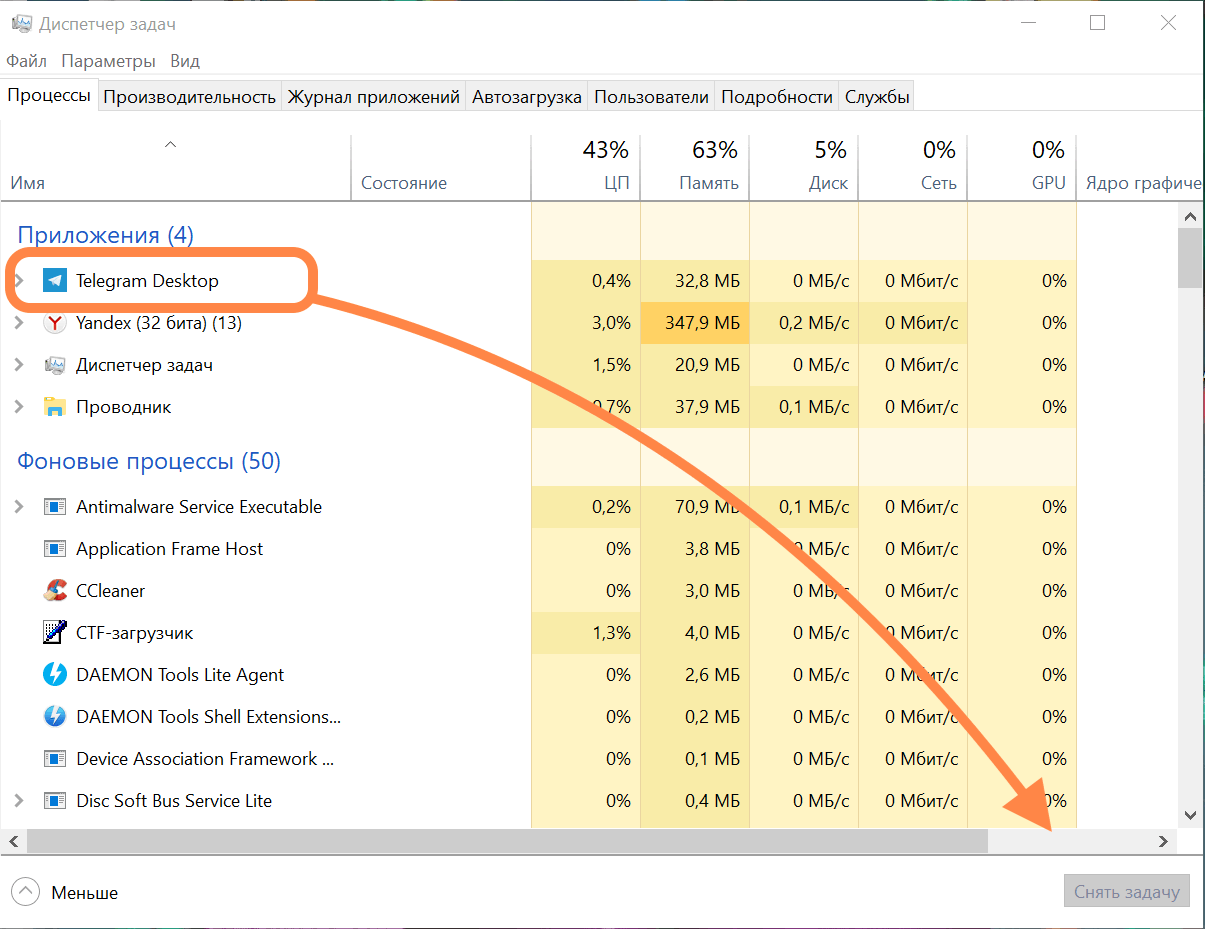Click horizontal scrollbar right arrow

point(1163,842)
